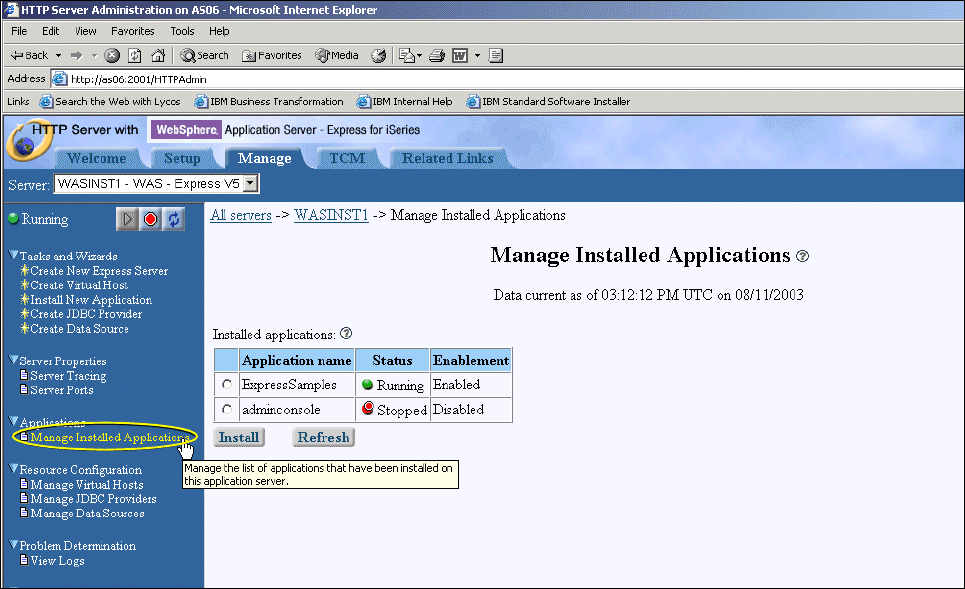Print the current page

[x=437, y=55]
